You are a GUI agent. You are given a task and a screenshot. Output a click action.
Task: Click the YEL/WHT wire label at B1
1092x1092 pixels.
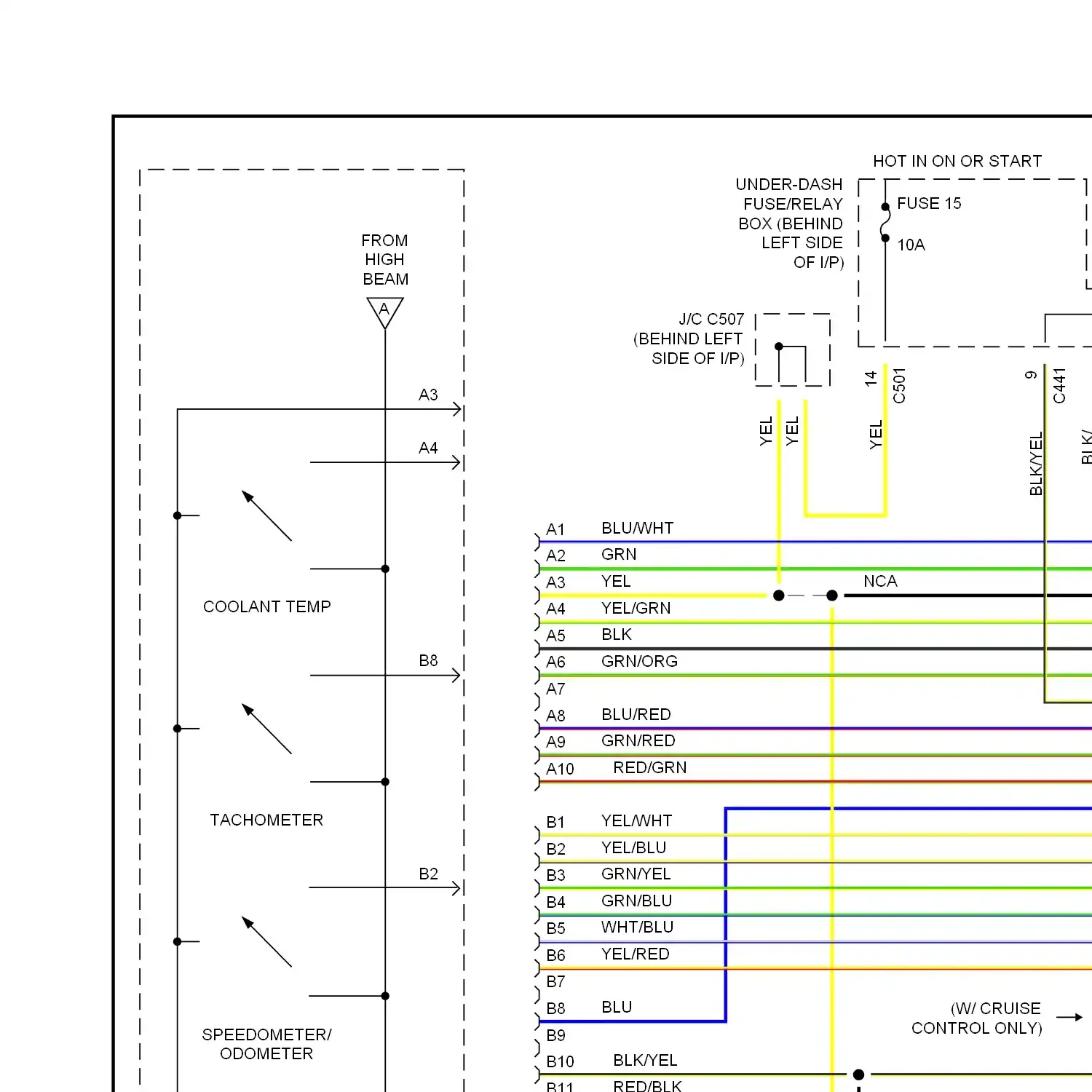point(636,820)
